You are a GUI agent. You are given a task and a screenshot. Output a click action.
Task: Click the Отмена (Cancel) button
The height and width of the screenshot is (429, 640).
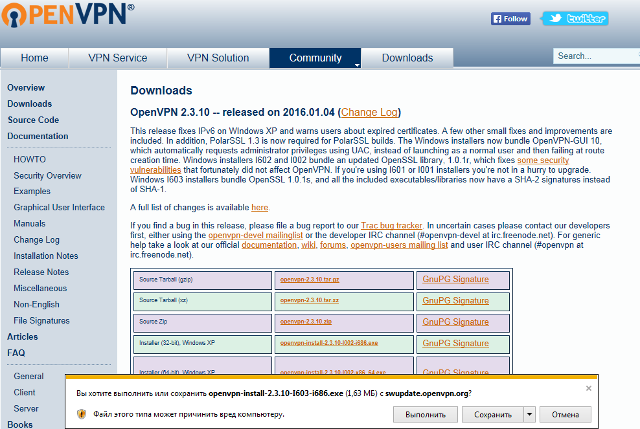pos(565,415)
